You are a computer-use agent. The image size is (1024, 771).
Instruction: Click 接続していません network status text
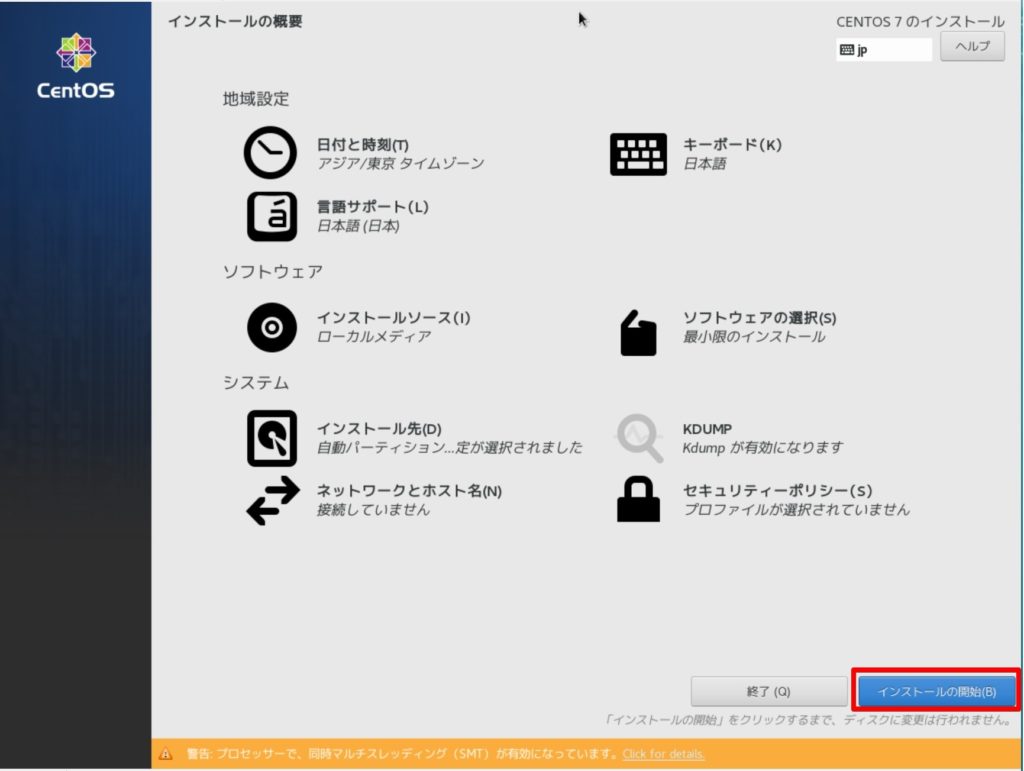tap(373, 509)
